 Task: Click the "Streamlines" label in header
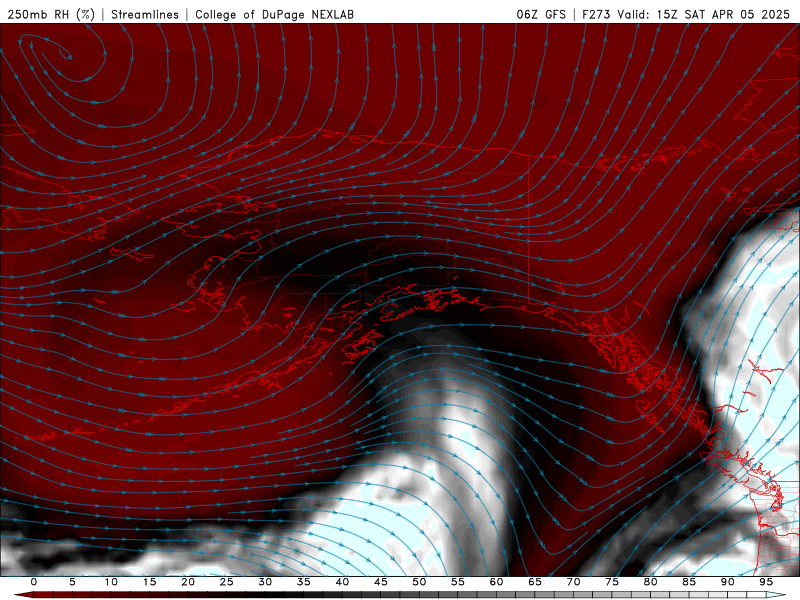coord(145,14)
